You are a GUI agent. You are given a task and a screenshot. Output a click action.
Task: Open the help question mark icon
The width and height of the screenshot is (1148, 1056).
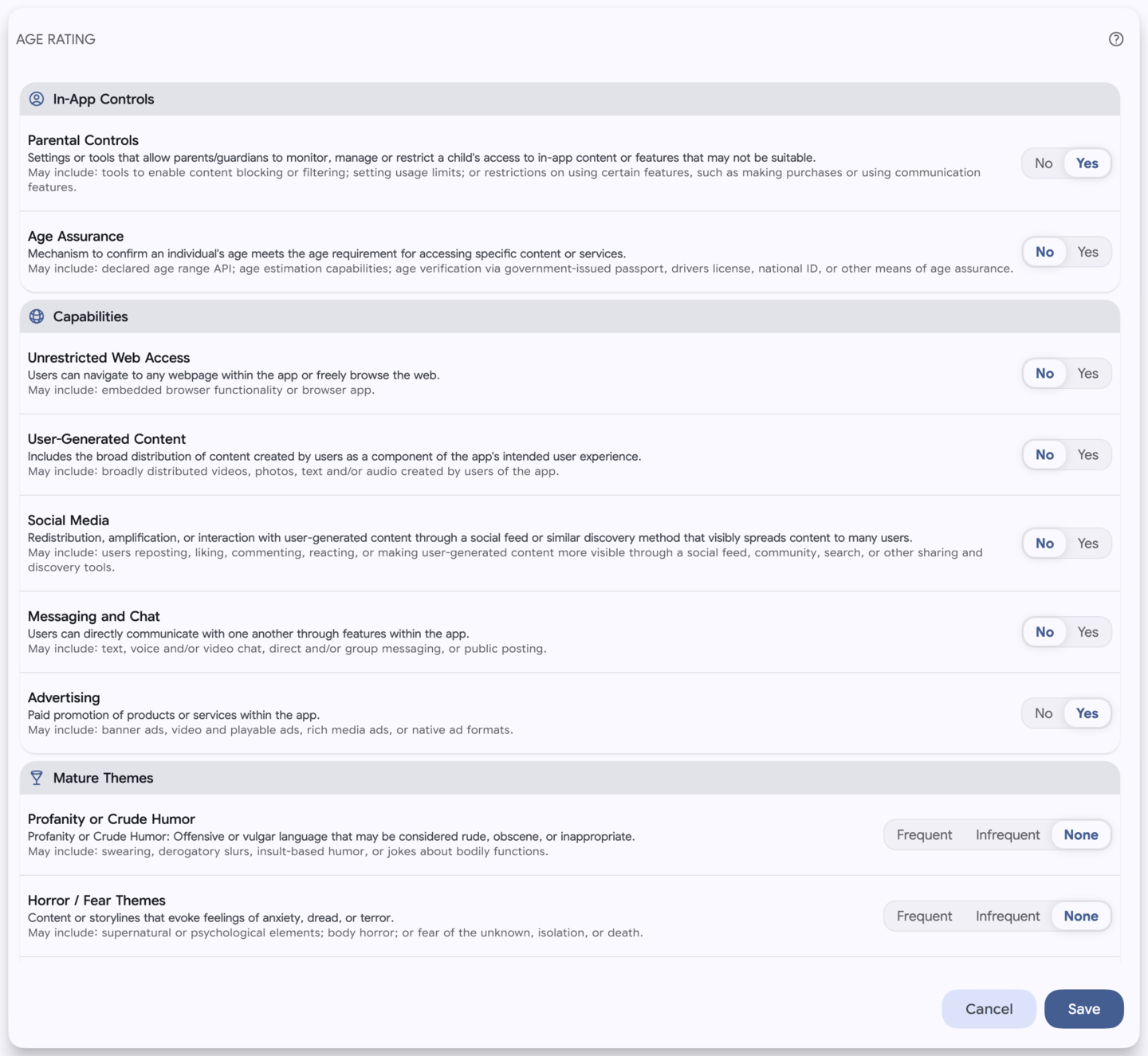(1116, 39)
